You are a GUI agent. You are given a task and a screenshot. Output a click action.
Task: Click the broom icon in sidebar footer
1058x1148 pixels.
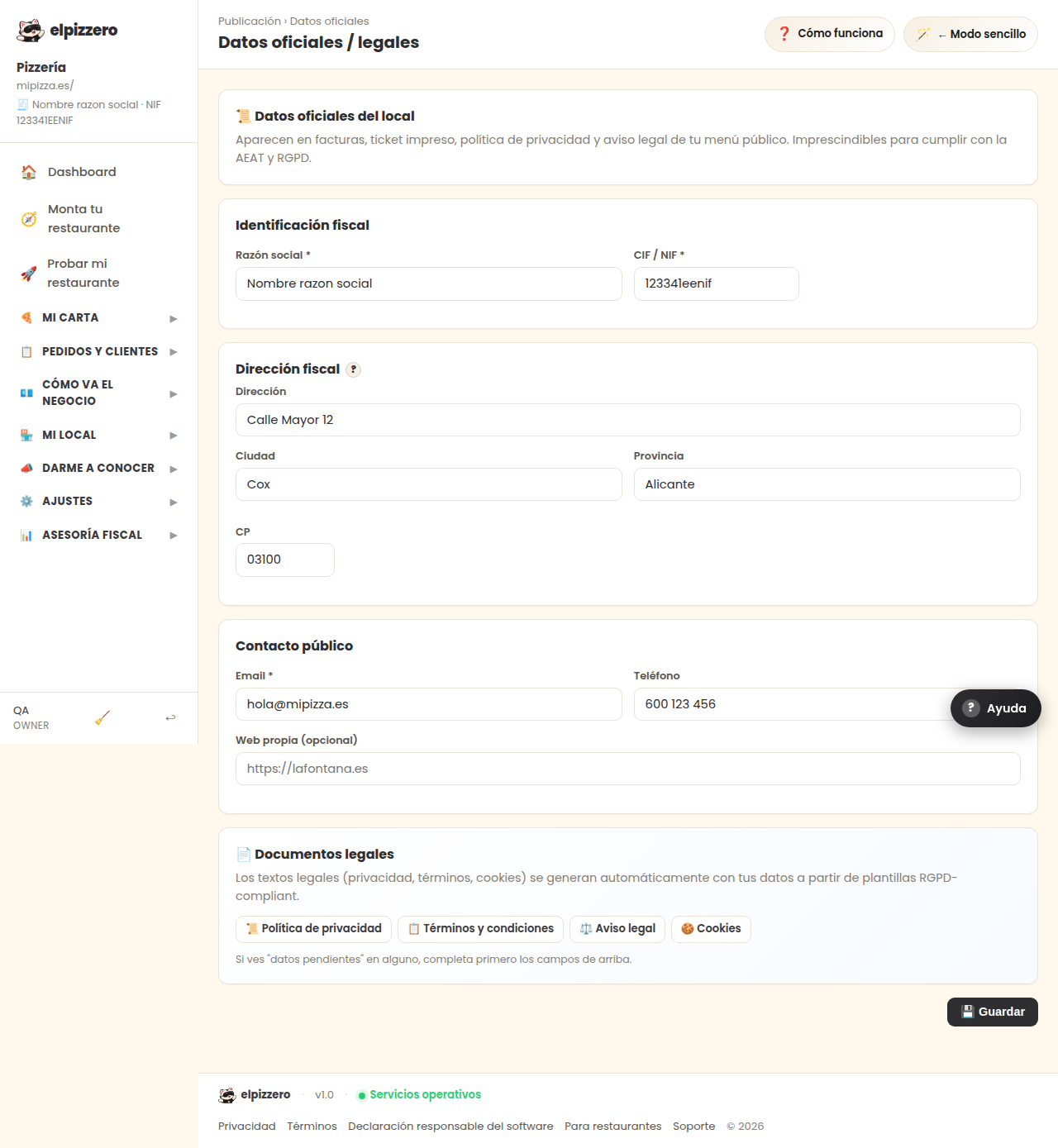pyautogui.click(x=102, y=717)
